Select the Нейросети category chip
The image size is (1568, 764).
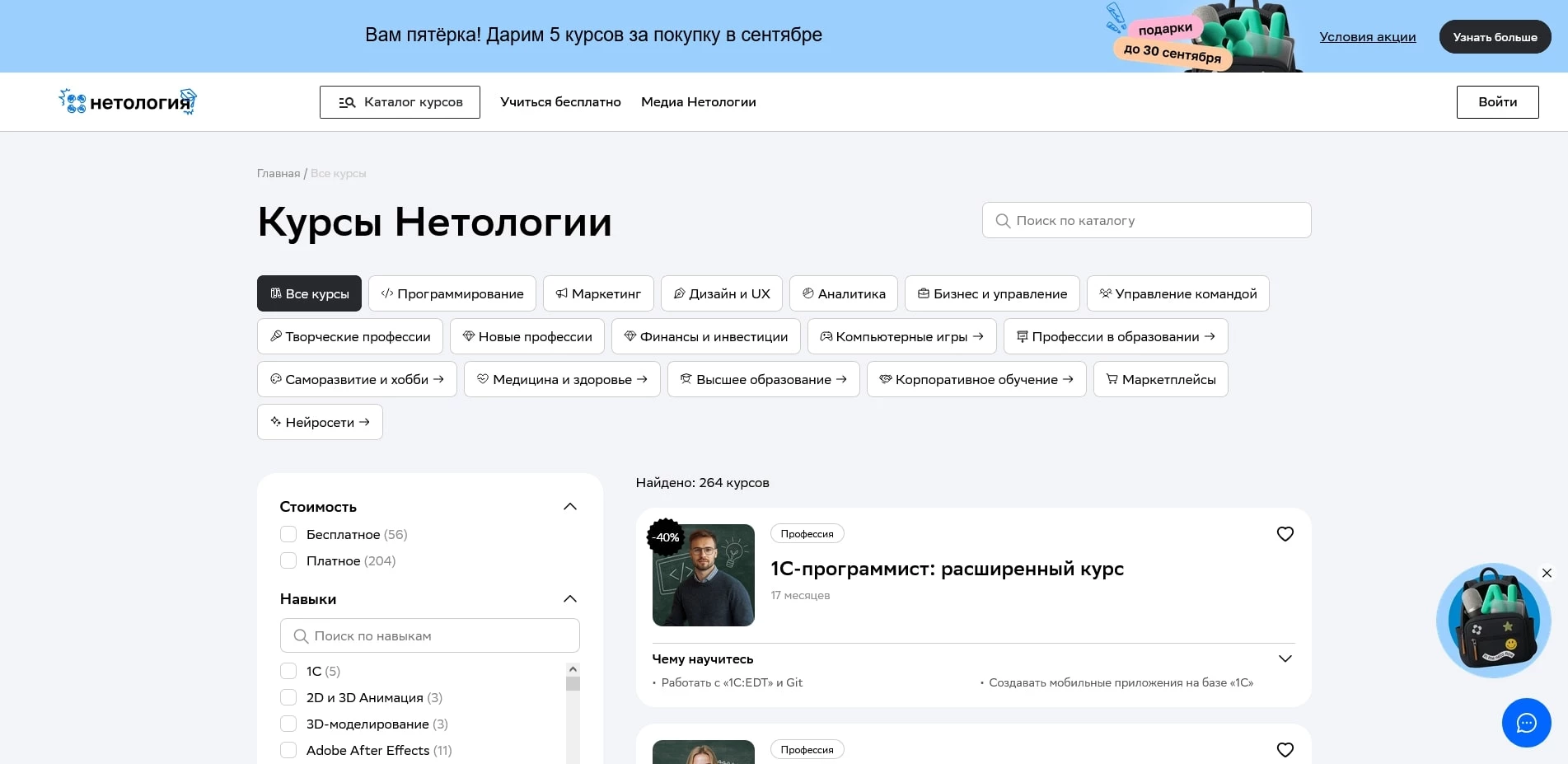[320, 422]
